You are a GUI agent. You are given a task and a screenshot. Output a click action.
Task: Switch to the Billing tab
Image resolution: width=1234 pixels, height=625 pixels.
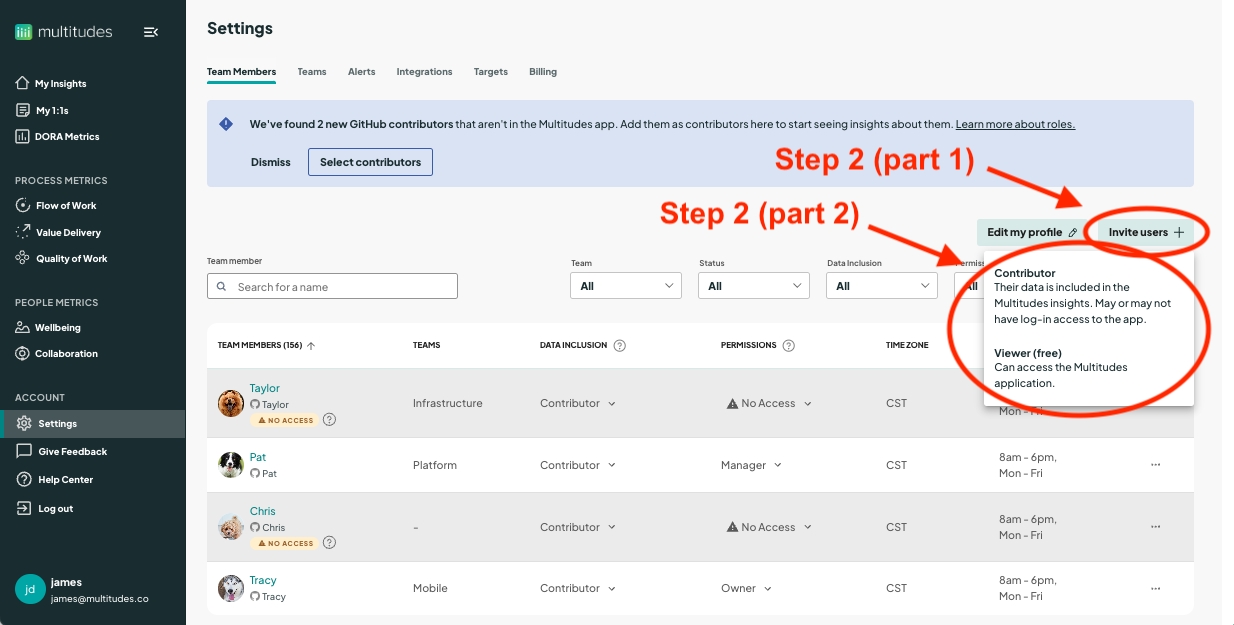(543, 72)
